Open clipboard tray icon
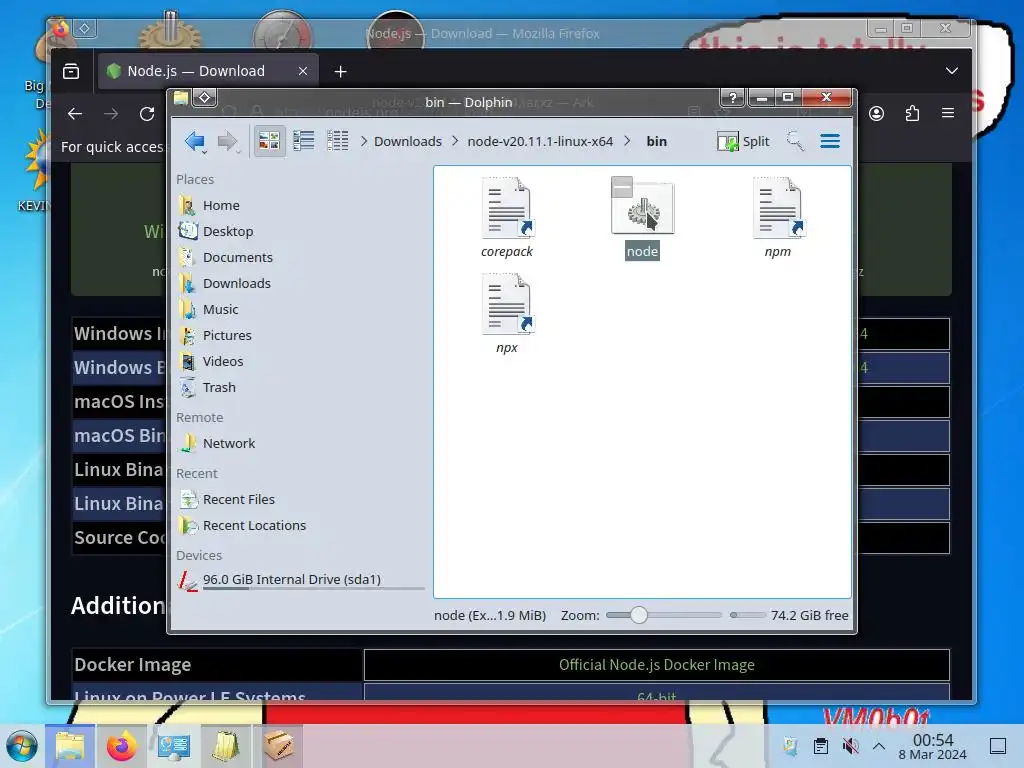Image resolution: width=1024 pixels, height=768 pixels. pos(821,746)
